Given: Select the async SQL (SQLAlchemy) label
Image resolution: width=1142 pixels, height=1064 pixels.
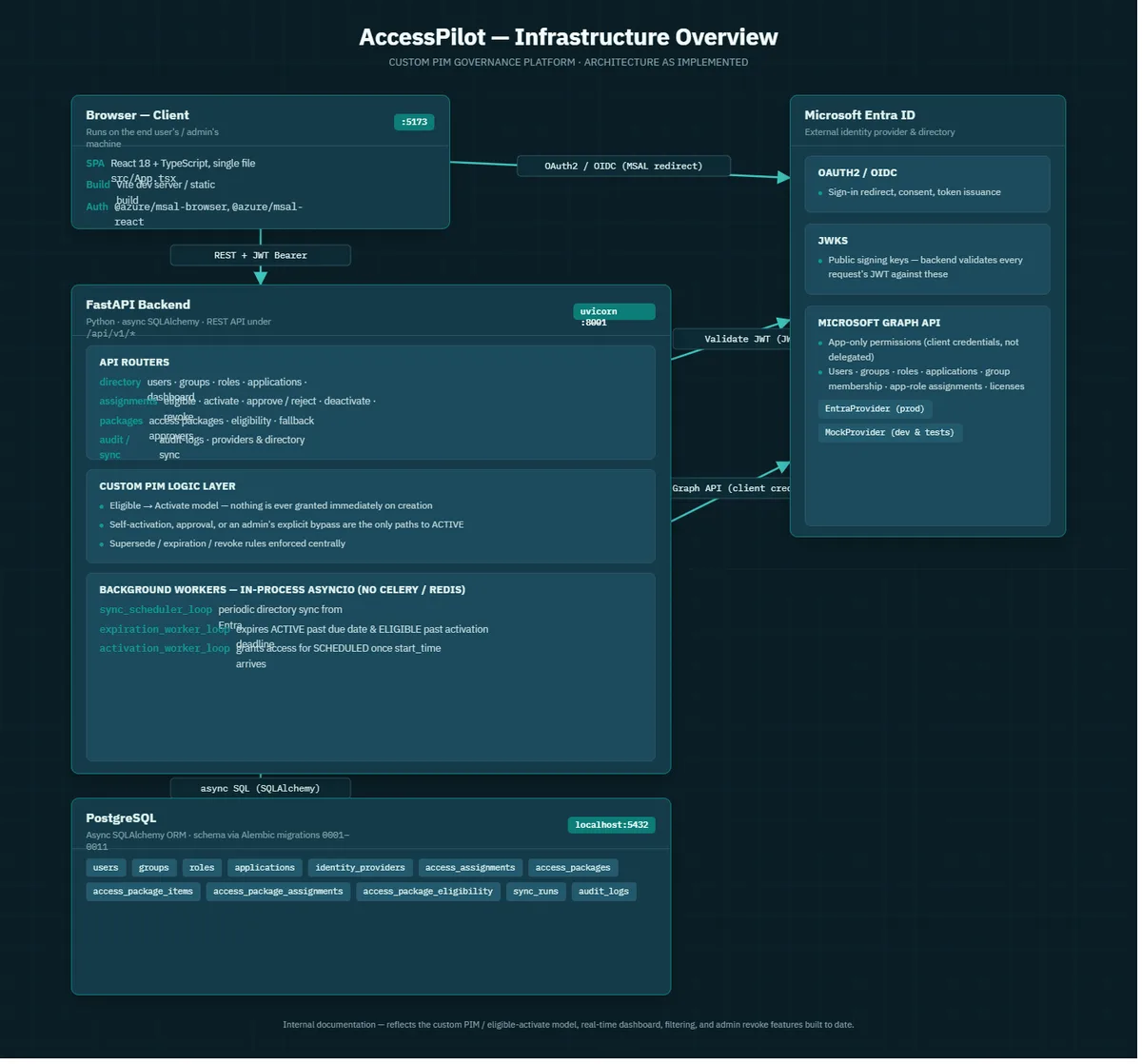Looking at the screenshot, I should pos(260,788).
